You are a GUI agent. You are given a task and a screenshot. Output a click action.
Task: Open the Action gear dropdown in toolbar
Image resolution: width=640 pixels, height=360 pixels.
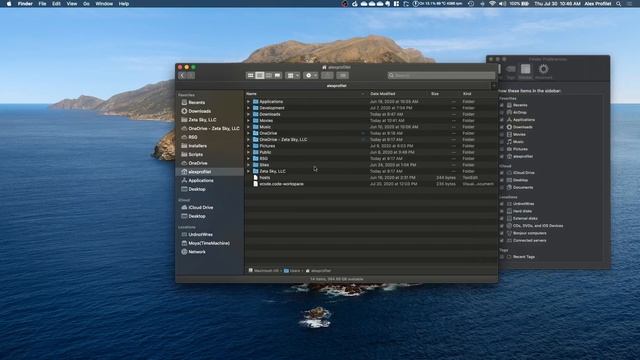pyautogui.click(x=311, y=76)
